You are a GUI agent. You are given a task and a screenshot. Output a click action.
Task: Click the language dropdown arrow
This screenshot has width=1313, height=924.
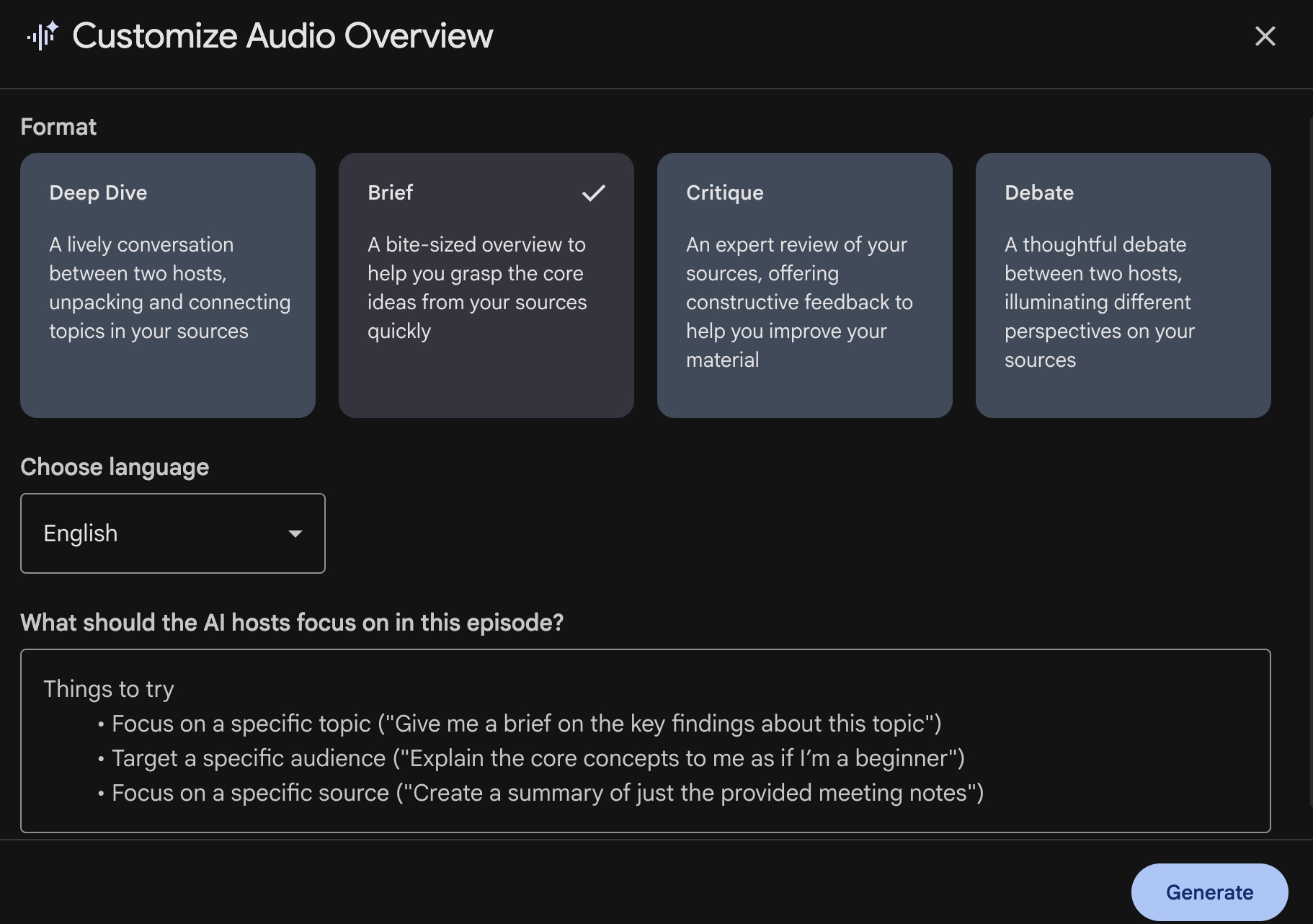295,534
